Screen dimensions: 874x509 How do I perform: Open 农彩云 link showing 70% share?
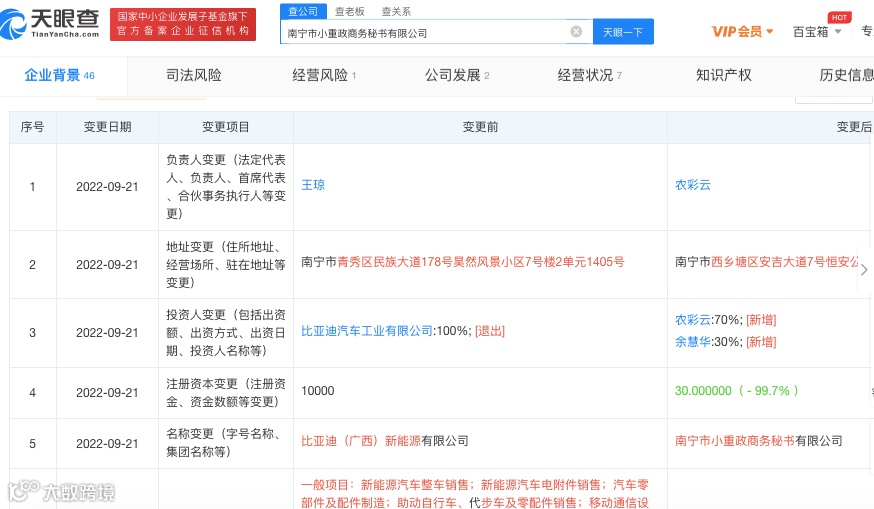tap(693, 320)
